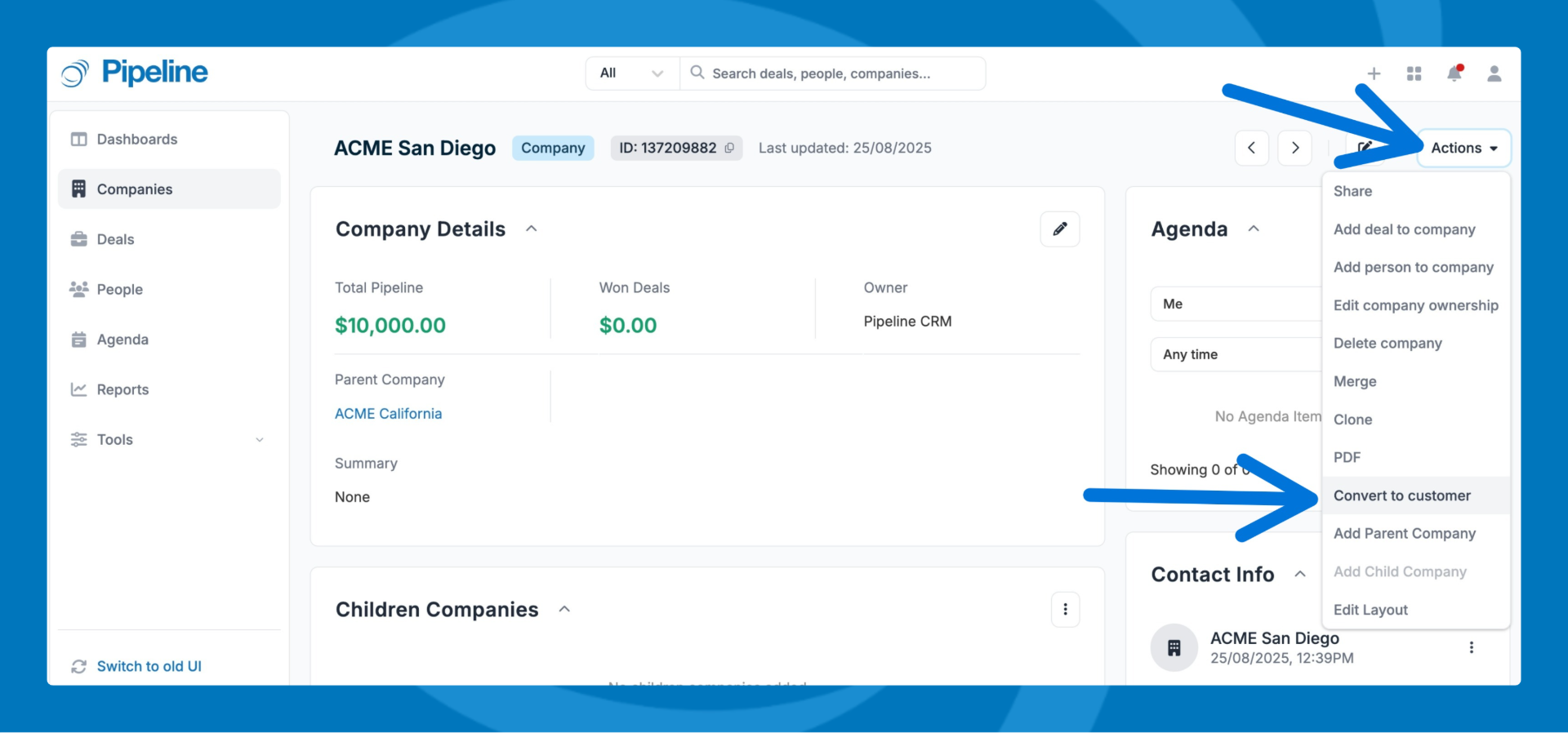Collapse the Contact Info panel
Screen dimensions: 1568x733
[x=1300, y=574]
